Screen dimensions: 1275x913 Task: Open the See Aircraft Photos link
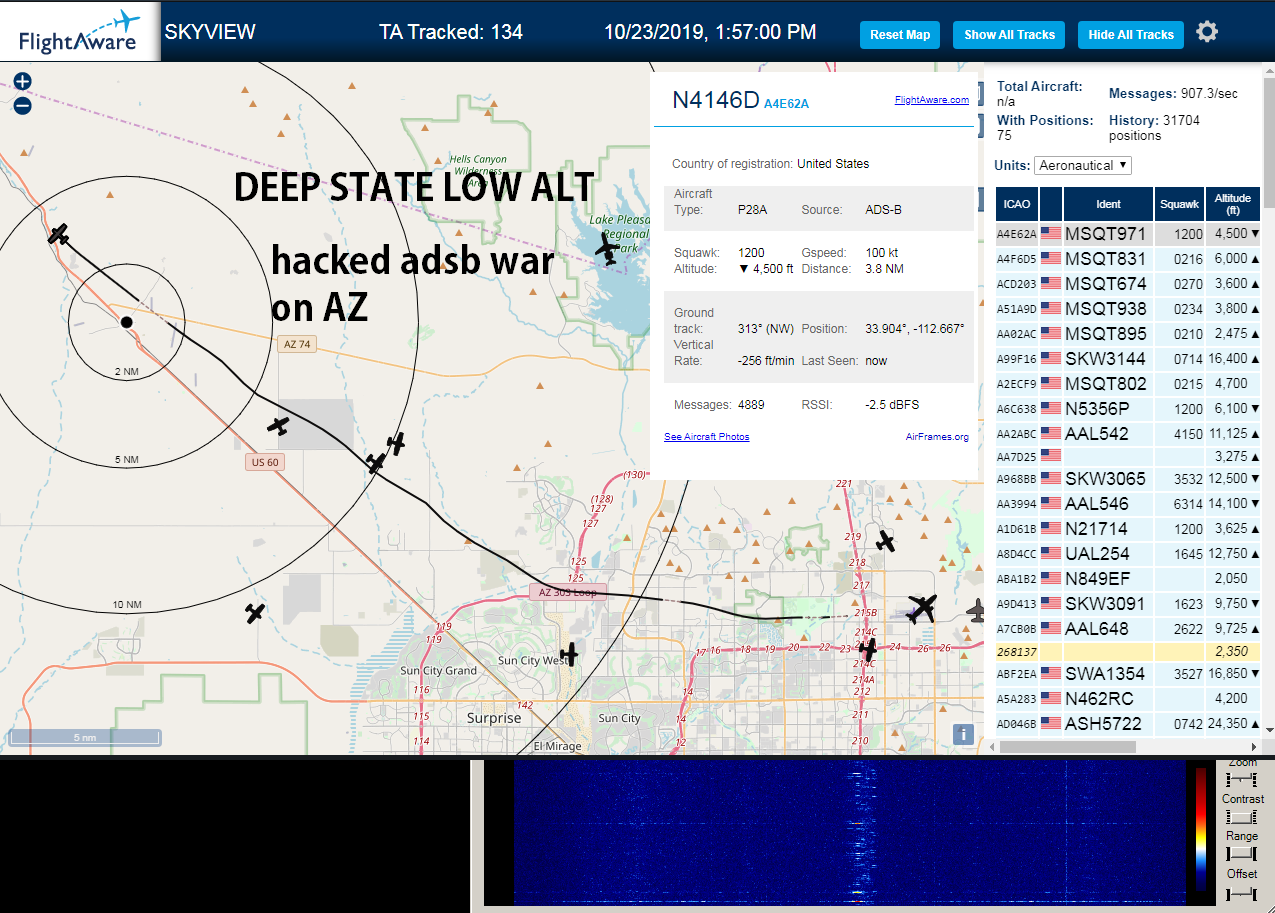coord(706,437)
